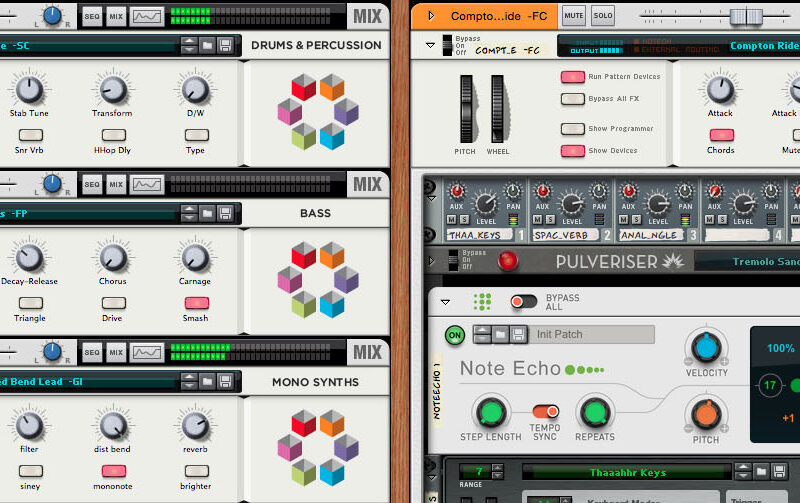This screenshot has height=503, width=800.
Task: Open large MIX tab of Mono Synths channel
Action: (x=367, y=352)
